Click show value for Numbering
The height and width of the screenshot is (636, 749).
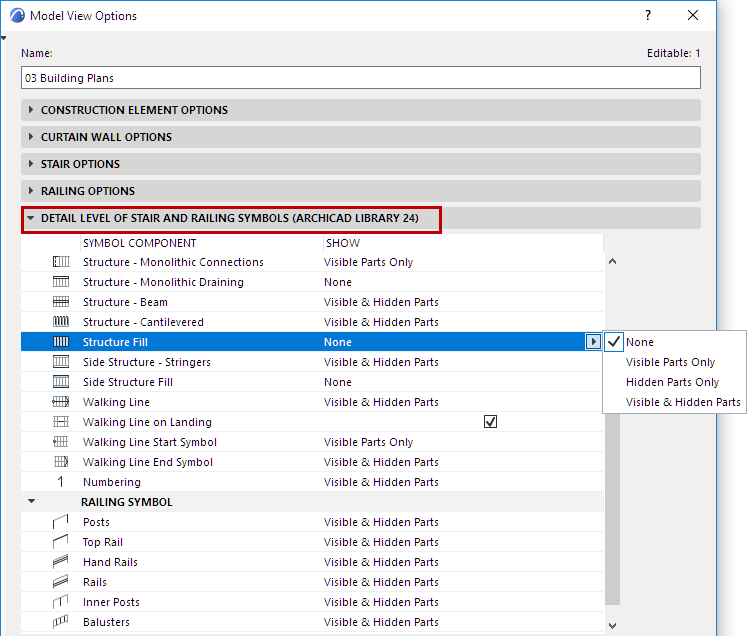(x=381, y=482)
